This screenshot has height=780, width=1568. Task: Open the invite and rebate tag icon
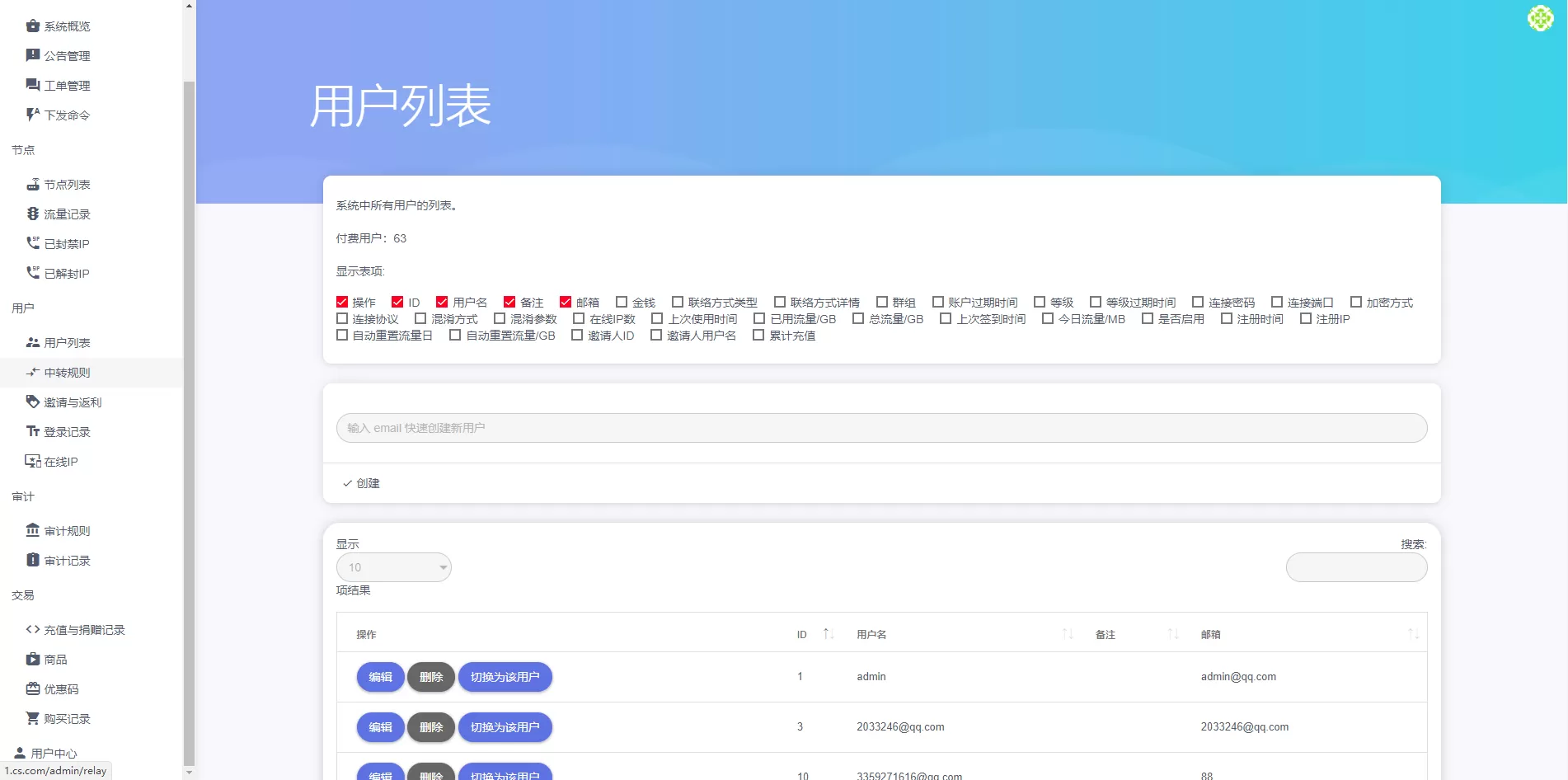(33, 402)
